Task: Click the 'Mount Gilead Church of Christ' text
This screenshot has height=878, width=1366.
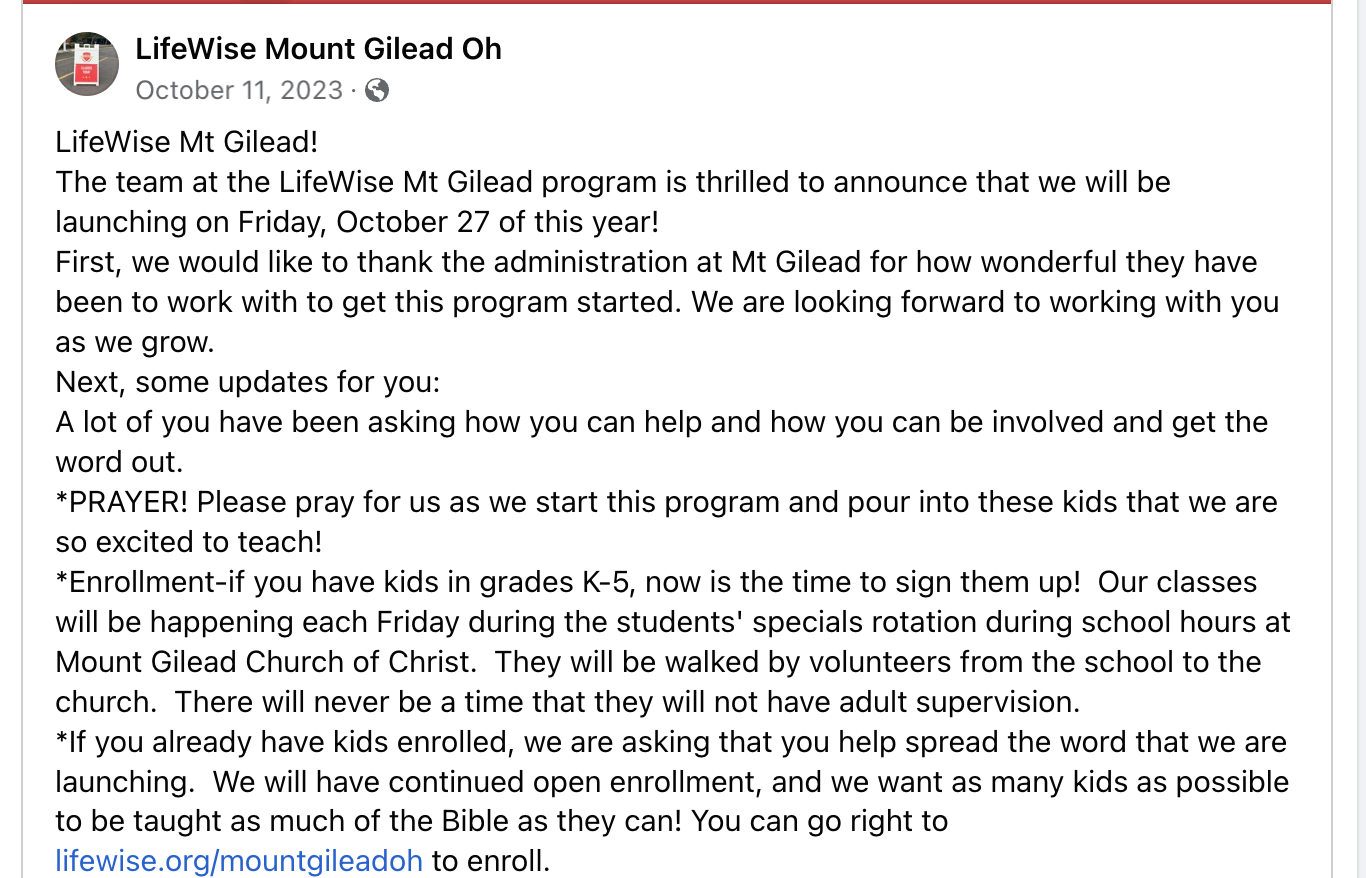Action: coord(263,662)
